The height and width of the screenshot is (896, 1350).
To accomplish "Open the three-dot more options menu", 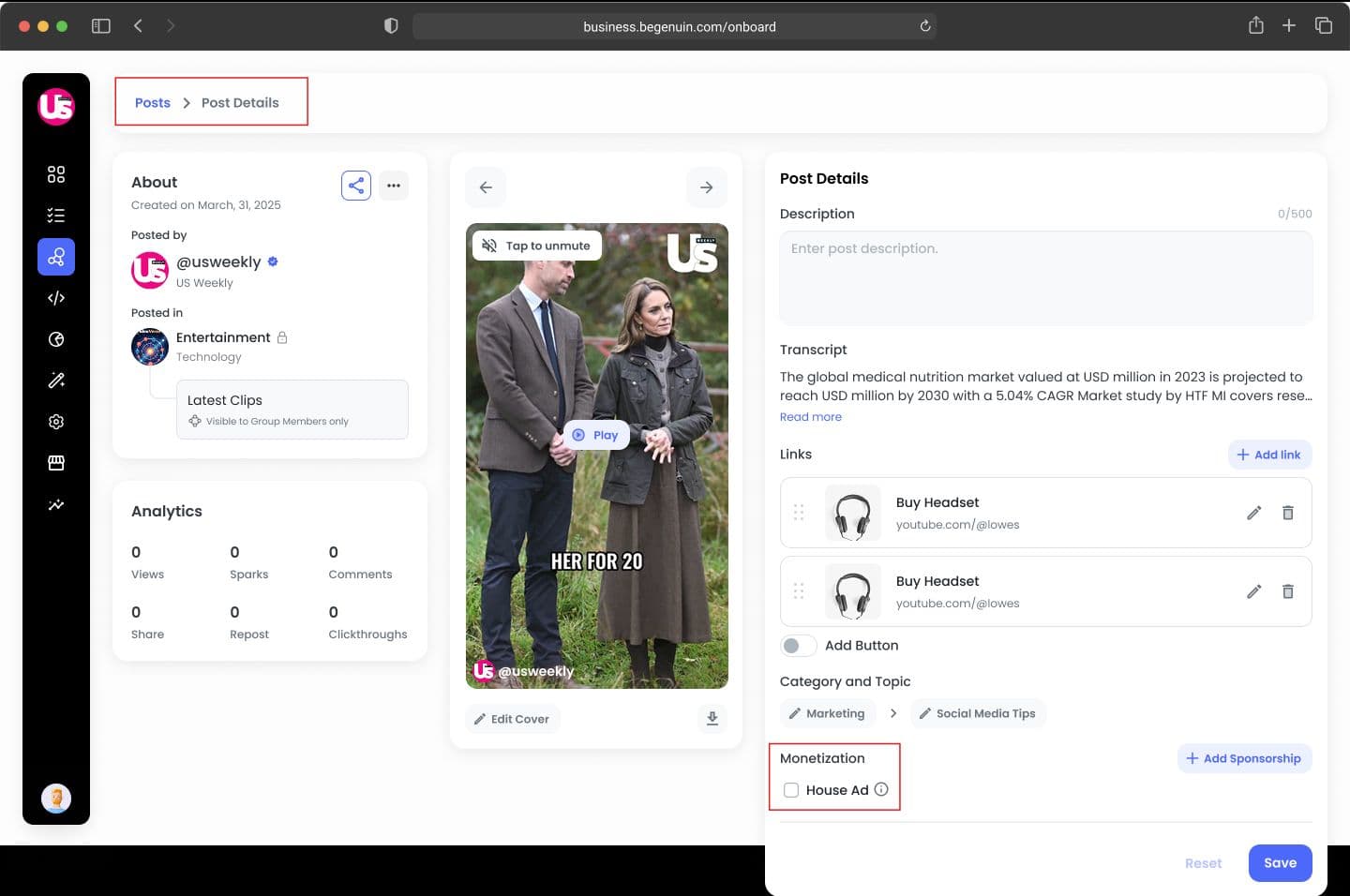I will click(x=394, y=186).
